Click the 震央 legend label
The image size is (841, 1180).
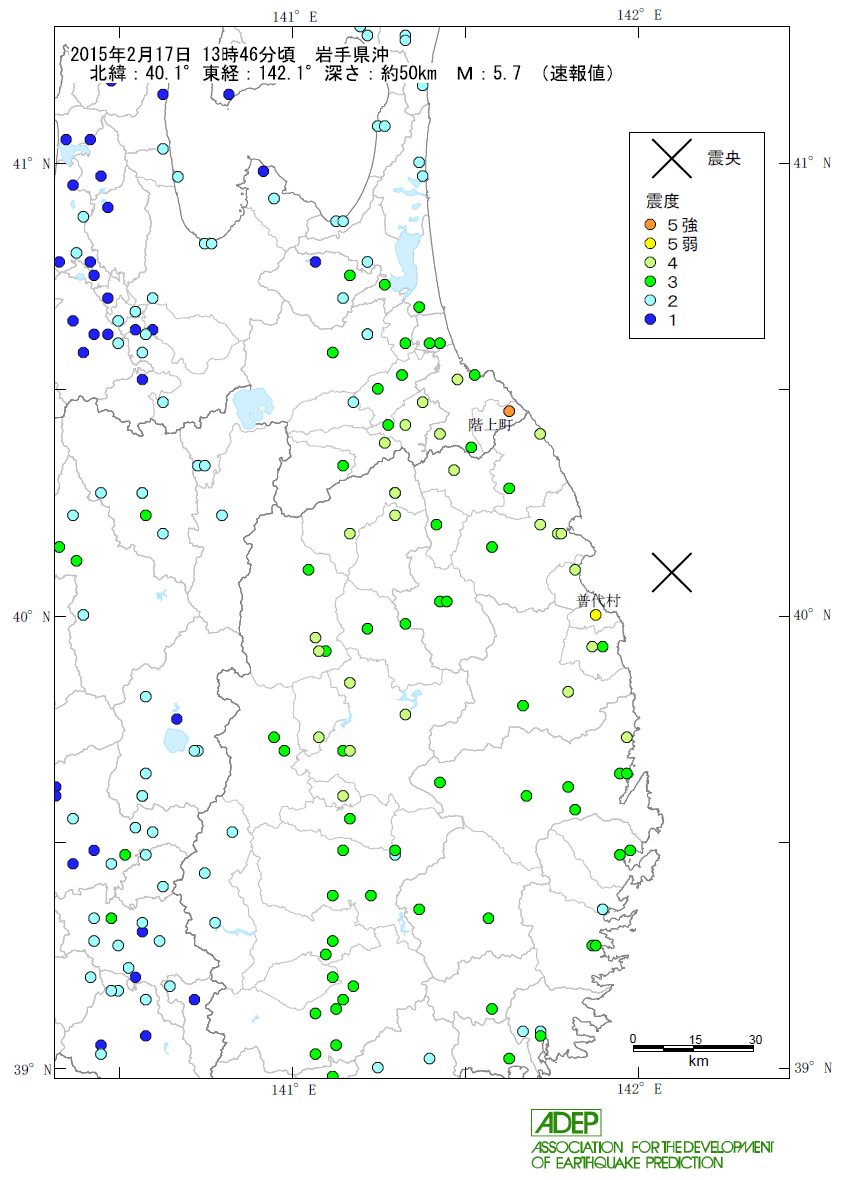point(724,158)
